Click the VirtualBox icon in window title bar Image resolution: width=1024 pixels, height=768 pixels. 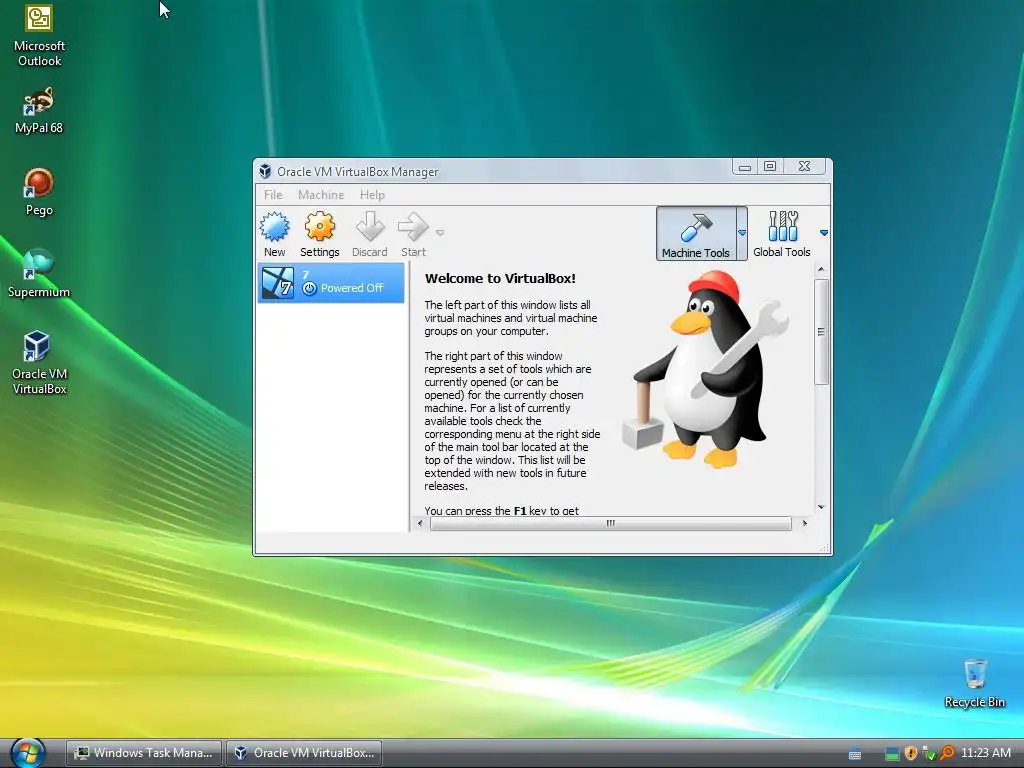265,171
